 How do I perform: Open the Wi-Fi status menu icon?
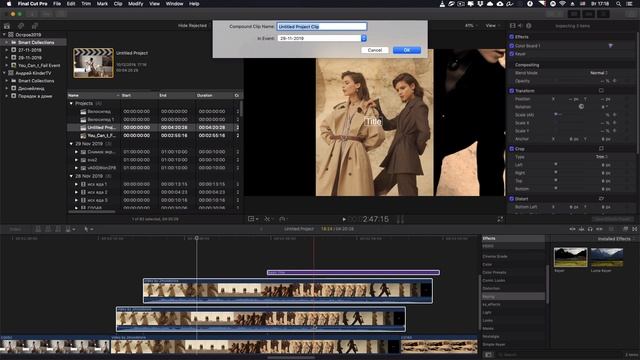pos(562,4)
